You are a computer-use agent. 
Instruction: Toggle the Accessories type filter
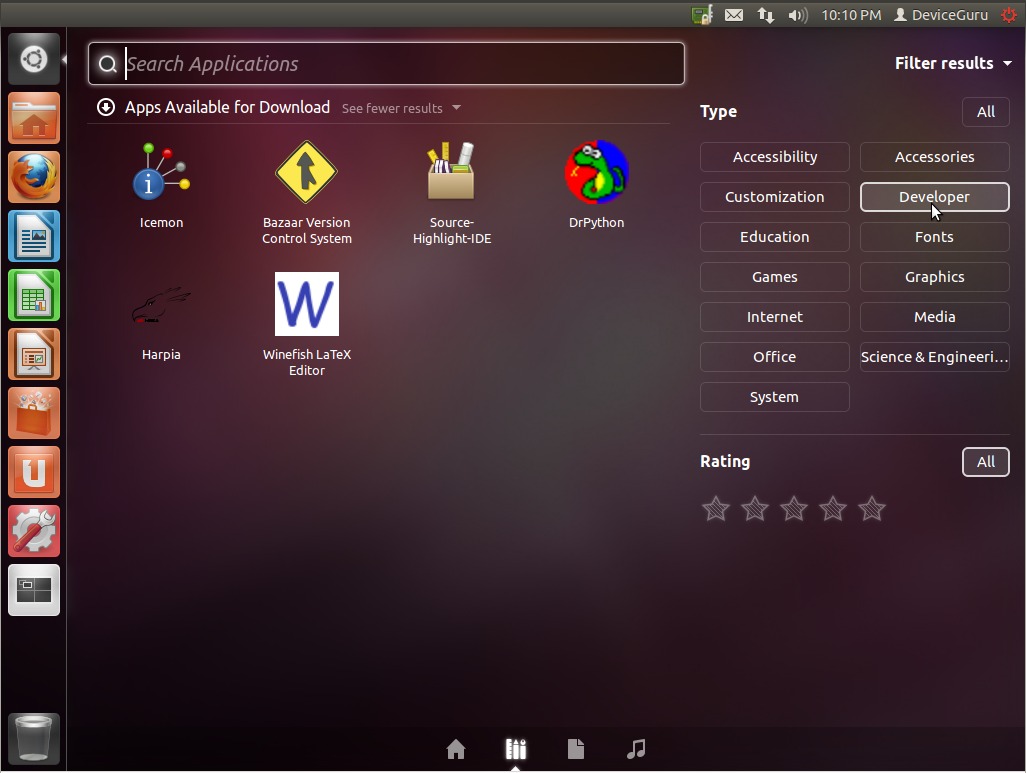coord(934,157)
